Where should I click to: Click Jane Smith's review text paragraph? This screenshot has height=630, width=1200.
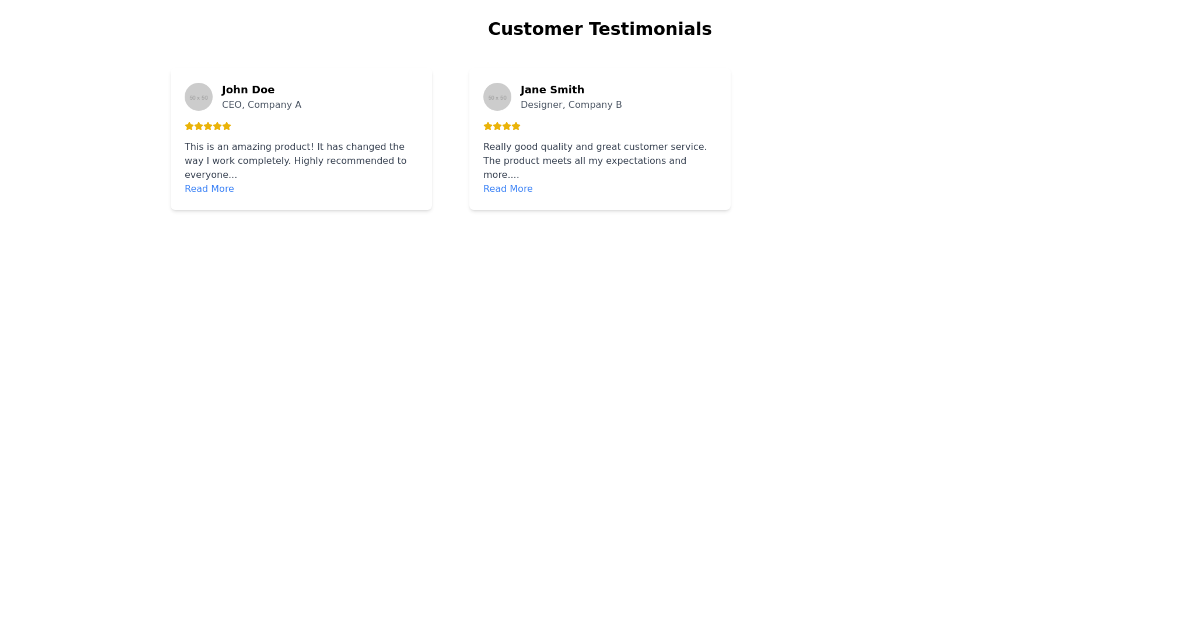point(595,160)
